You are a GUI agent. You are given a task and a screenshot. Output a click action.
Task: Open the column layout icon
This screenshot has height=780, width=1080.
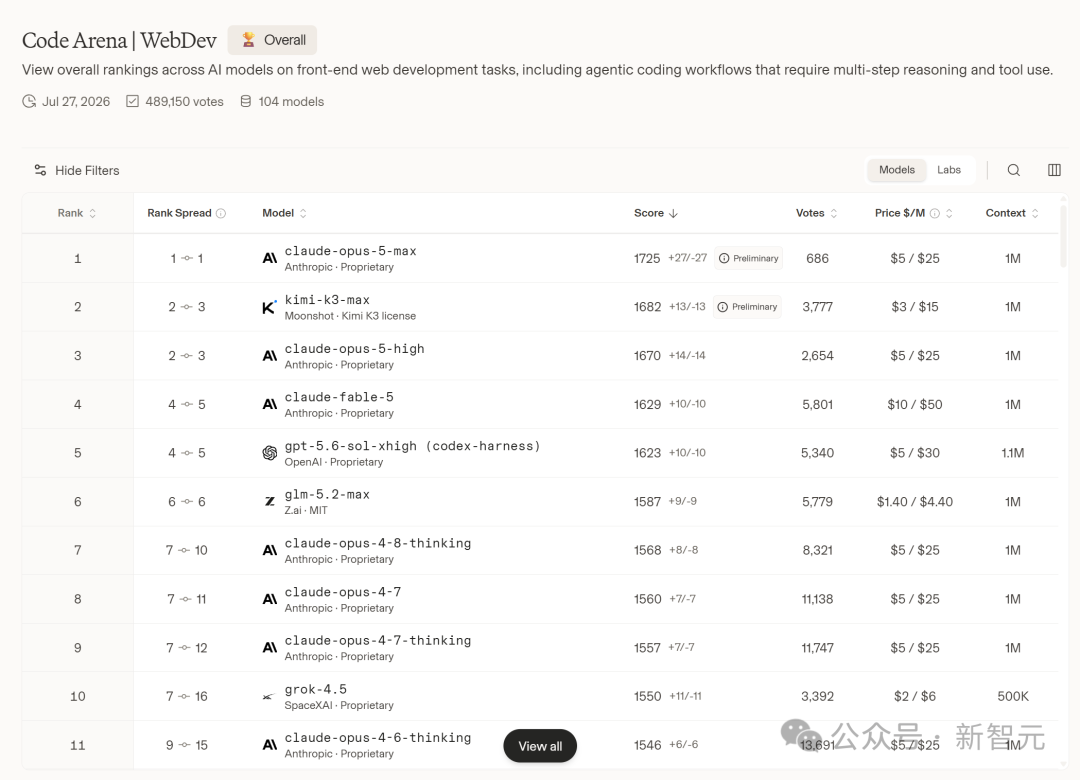1054,170
